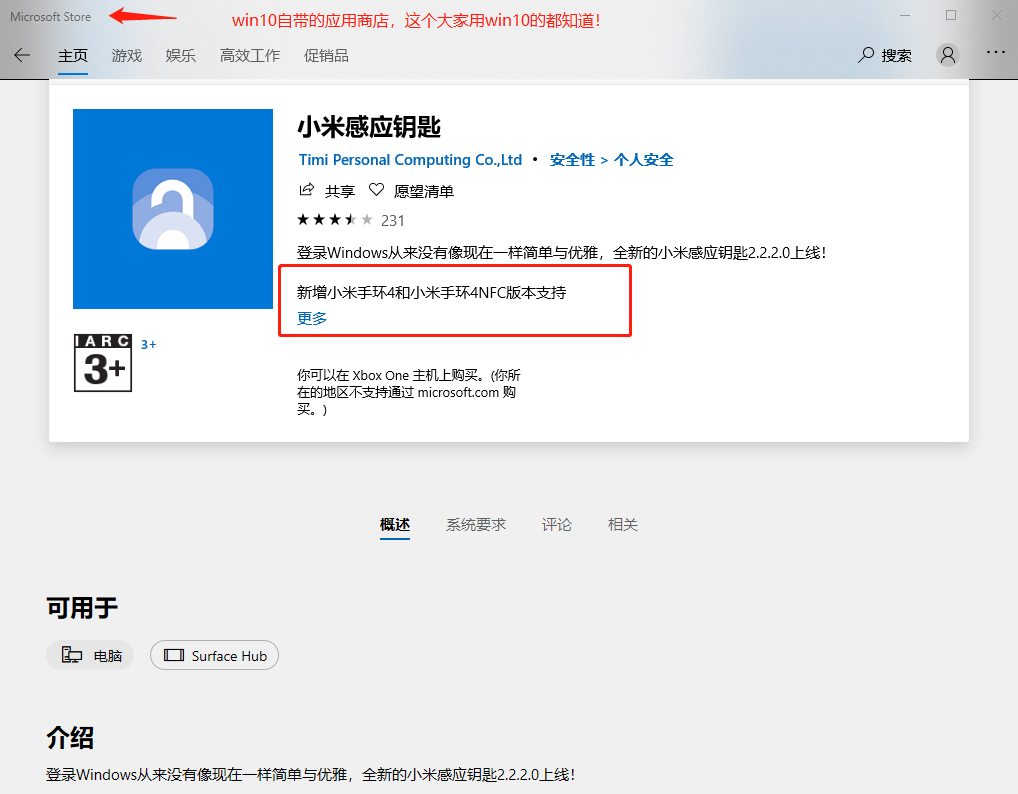Close the Microsoft Store window
The height and width of the screenshot is (794, 1018).
coord(997,15)
